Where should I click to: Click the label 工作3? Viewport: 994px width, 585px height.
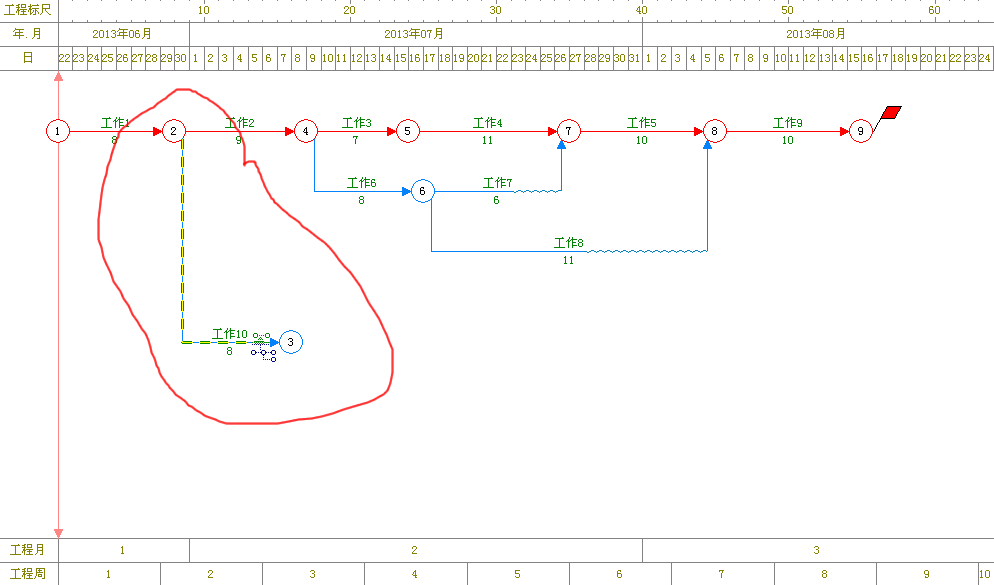click(x=357, y=122)
